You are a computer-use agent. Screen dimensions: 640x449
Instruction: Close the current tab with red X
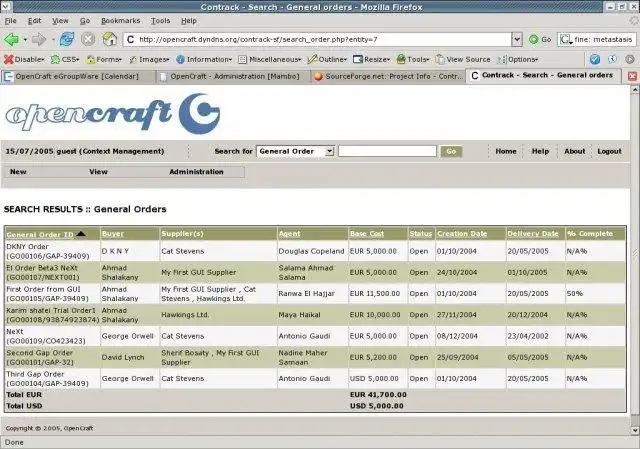632,76
